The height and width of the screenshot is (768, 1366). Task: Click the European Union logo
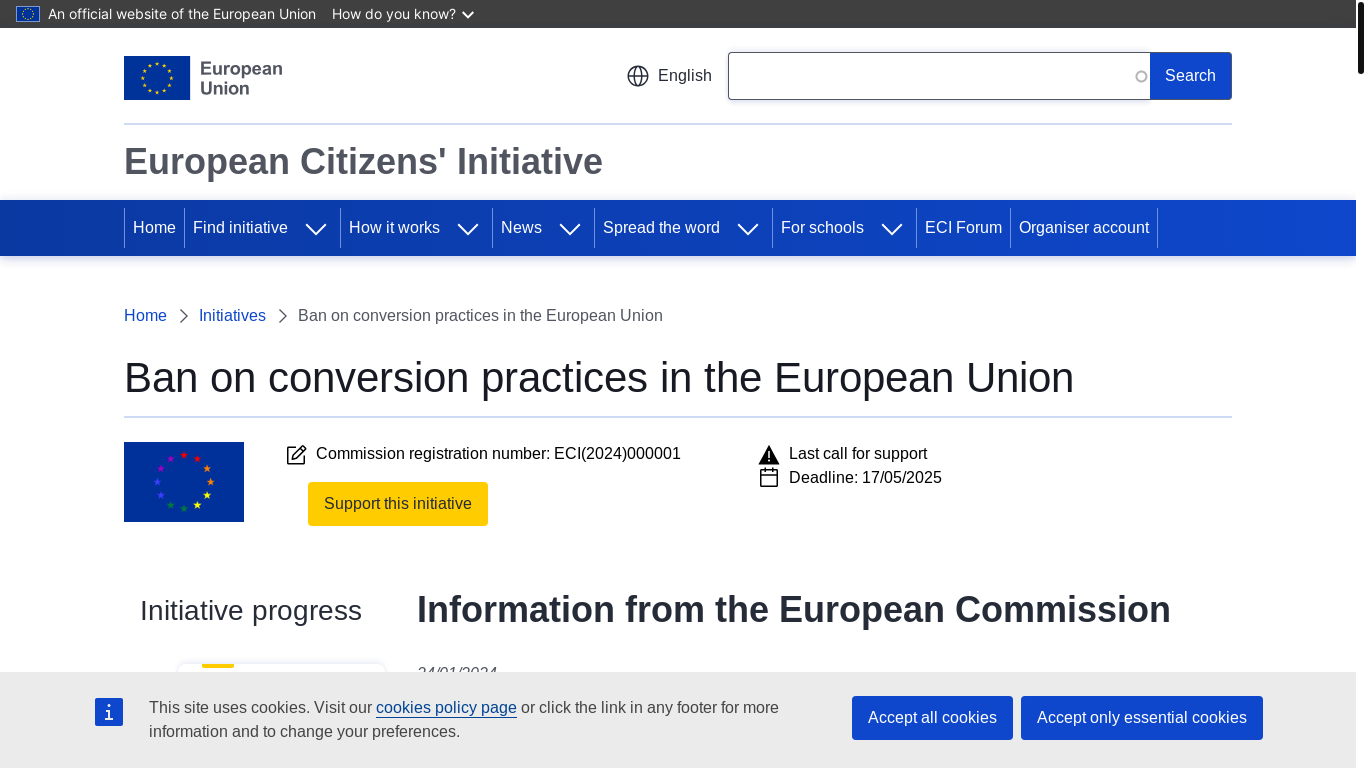coord(203,78)
